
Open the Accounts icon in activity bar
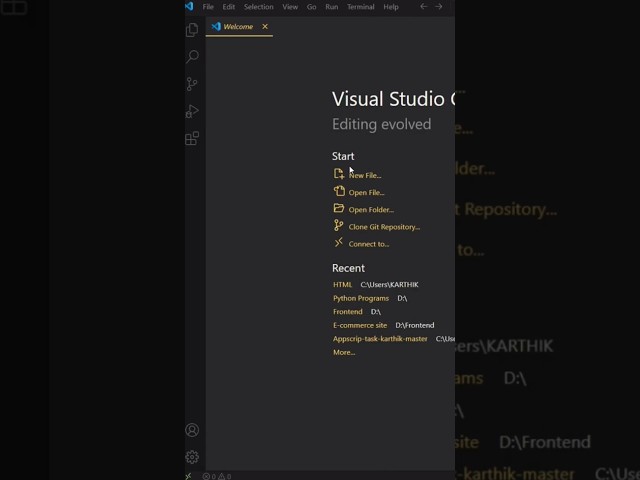point(192,430)
